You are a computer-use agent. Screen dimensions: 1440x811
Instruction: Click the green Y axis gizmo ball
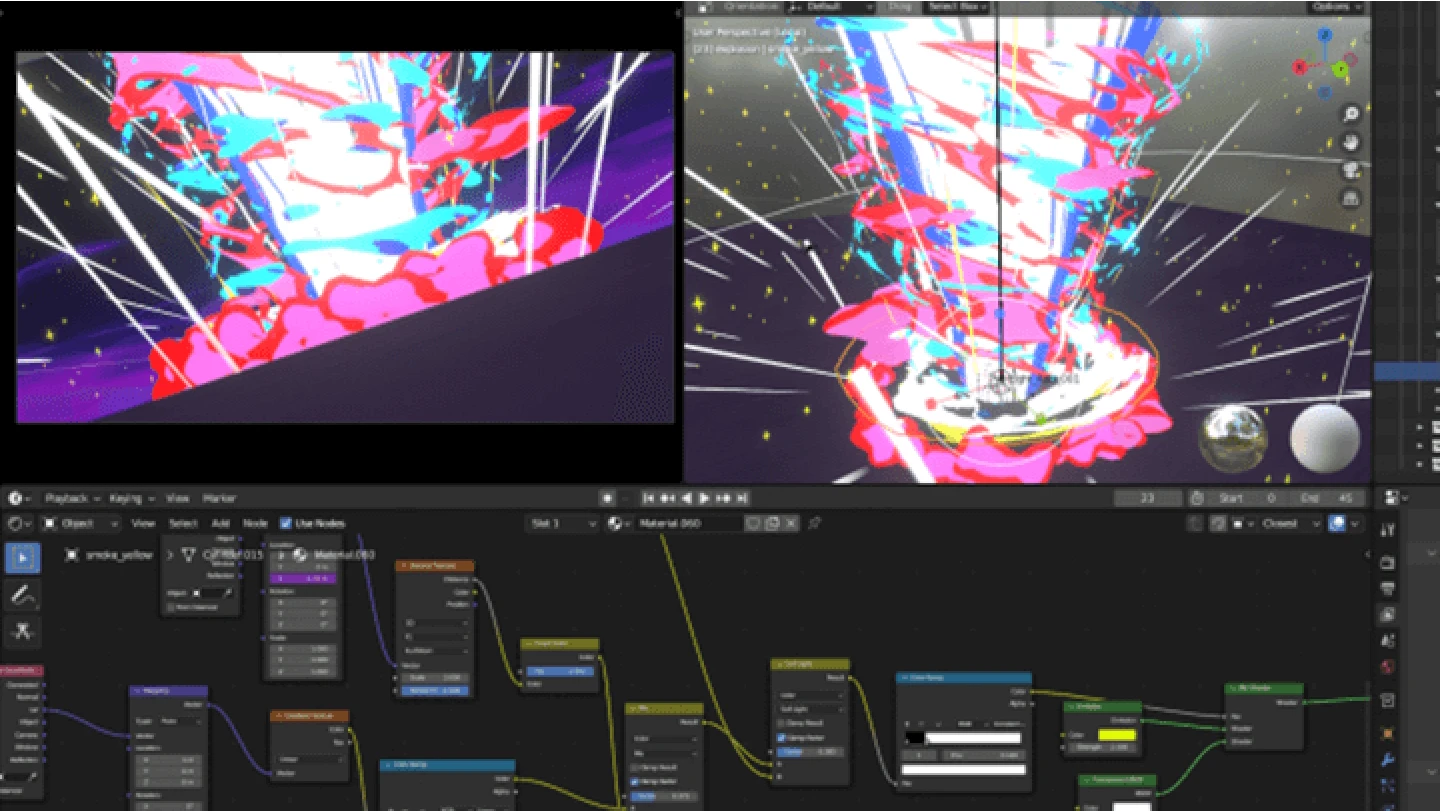pyautogui.click(x=1340, y=69)
